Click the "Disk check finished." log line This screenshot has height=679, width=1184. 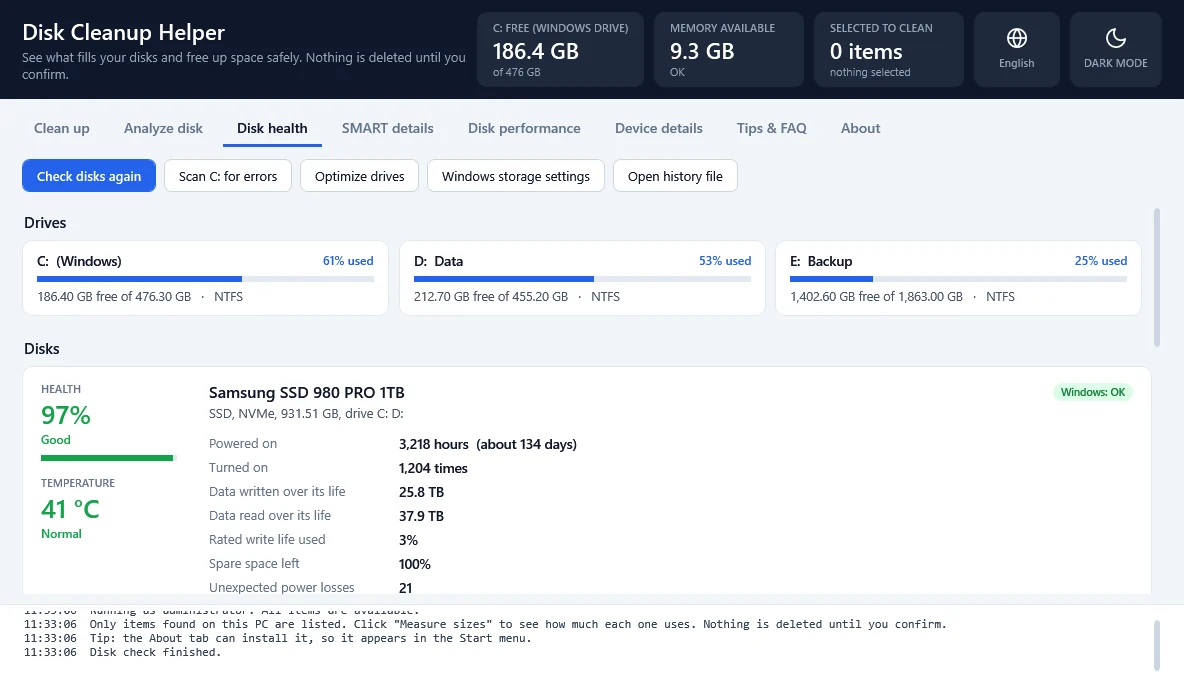click(156, 653)
